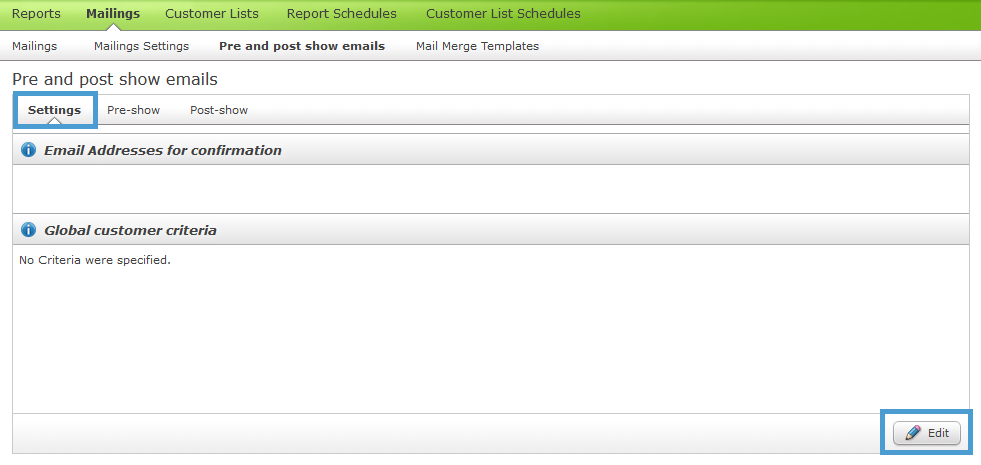The height and width of the screenshot is (465, 981).
Task: Open Mailings sub-navigation link under green bar
Action: click(34, 46)
